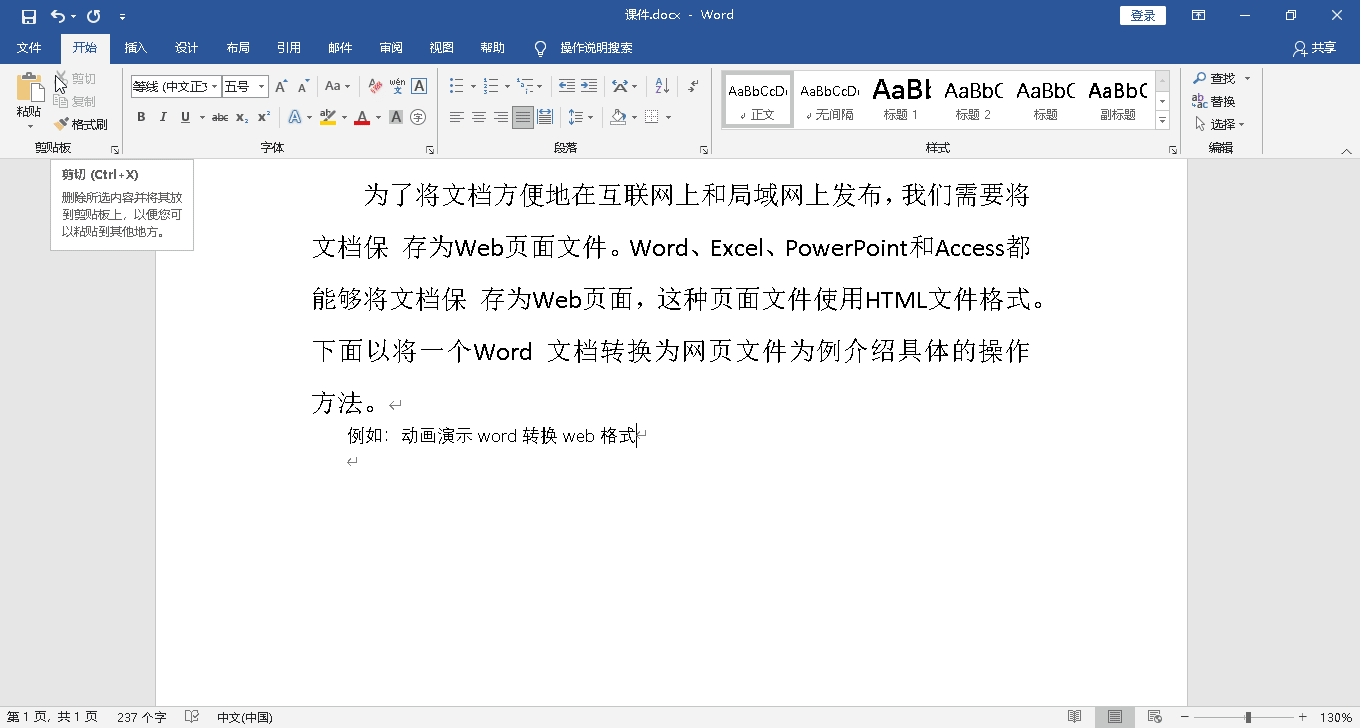1360x728 pixels.
Task: Increase the font size
Action: coord(281,87)
